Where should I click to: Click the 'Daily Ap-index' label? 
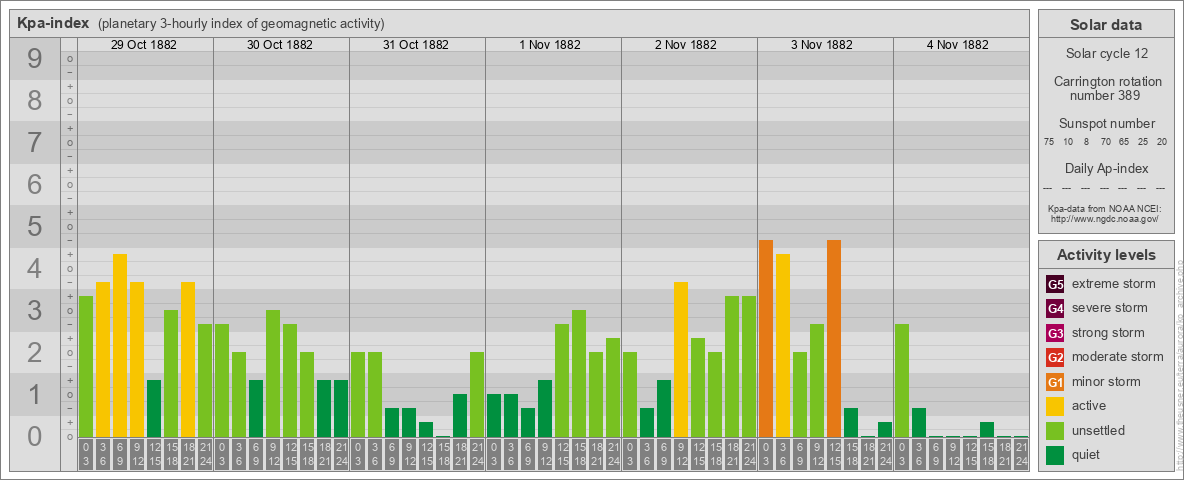pyautogui.click(x=1106, y=168)
